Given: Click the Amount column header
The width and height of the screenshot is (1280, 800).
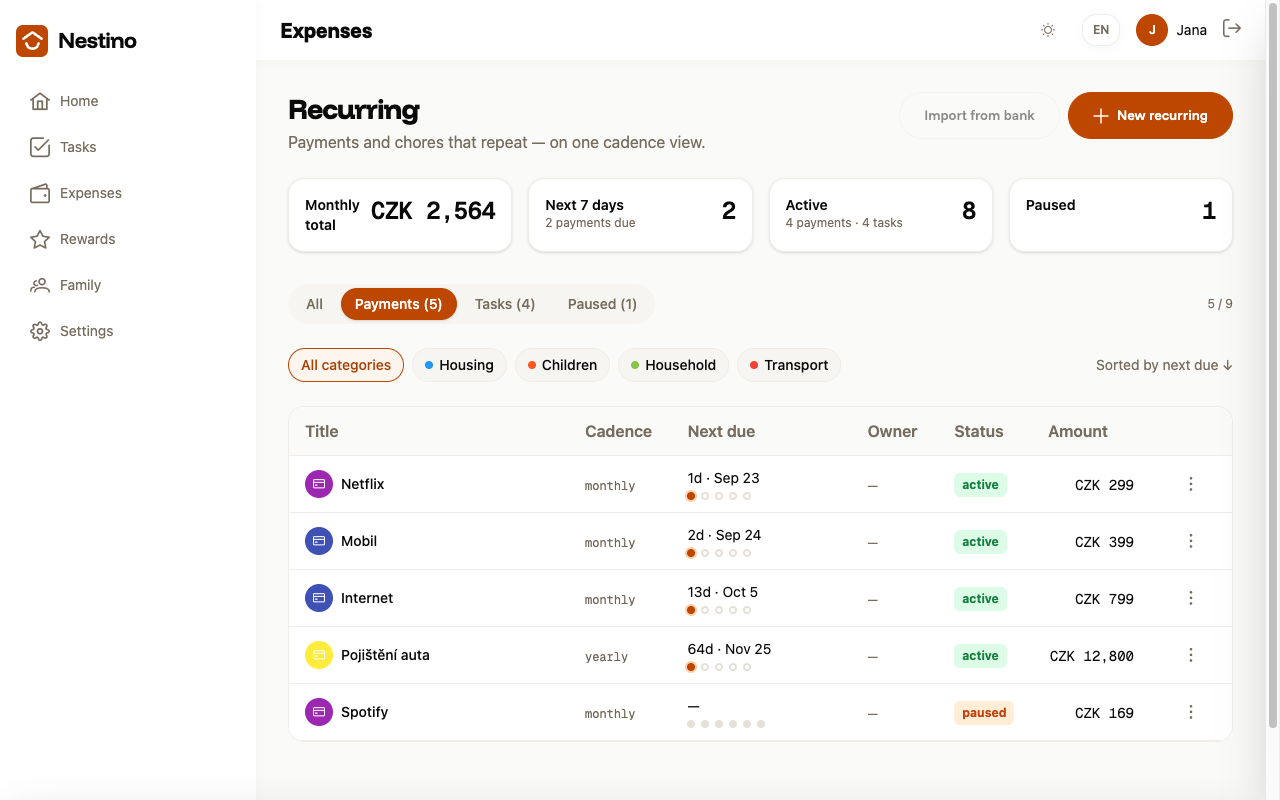Looking at the screenshot, I should [1078, 432].
